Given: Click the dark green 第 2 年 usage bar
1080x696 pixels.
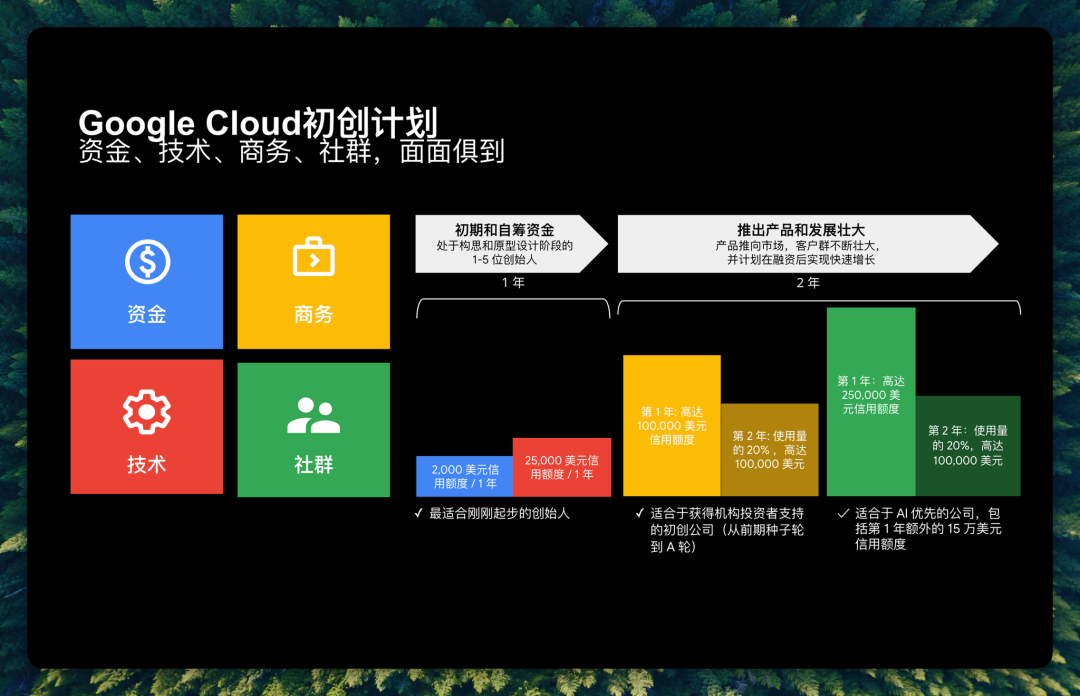Looking at the screenshot, I should [x=968, y=446].
